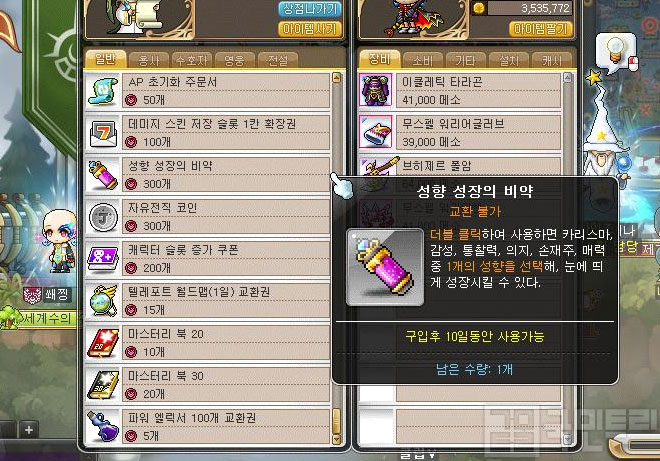The image size is (660, 461).
Task: Open the 전설 shop tab
Action: click(278, 61)
